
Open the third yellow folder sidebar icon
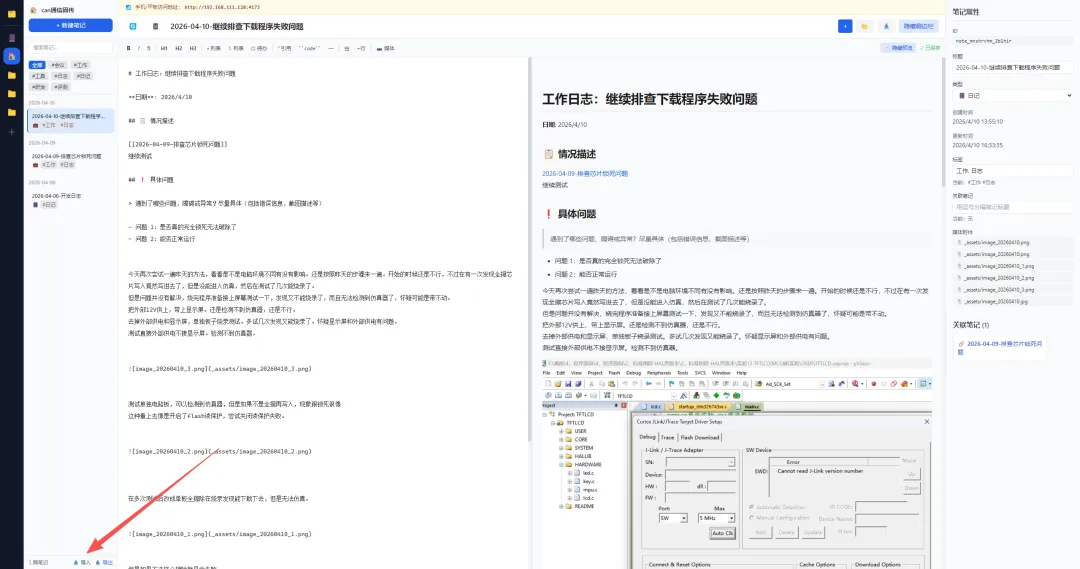click(x=12, y=94)
